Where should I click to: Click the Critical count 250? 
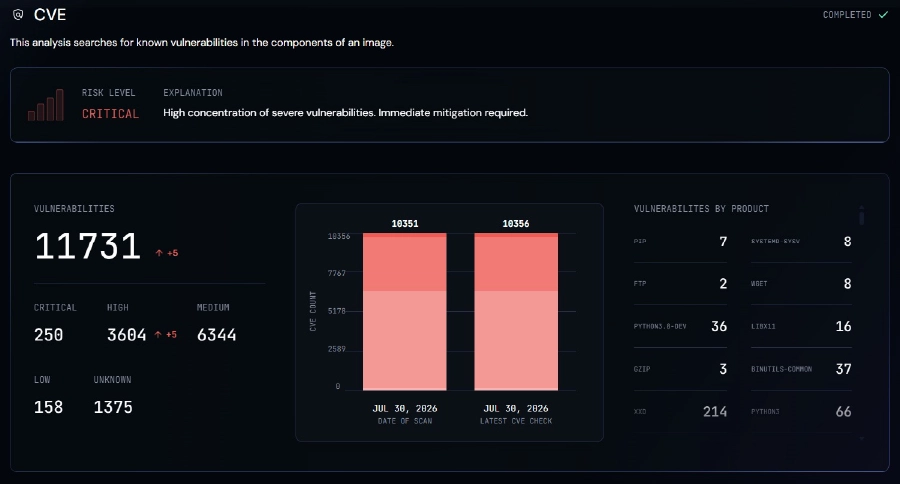pyautogui.click(x=49, y=335)
